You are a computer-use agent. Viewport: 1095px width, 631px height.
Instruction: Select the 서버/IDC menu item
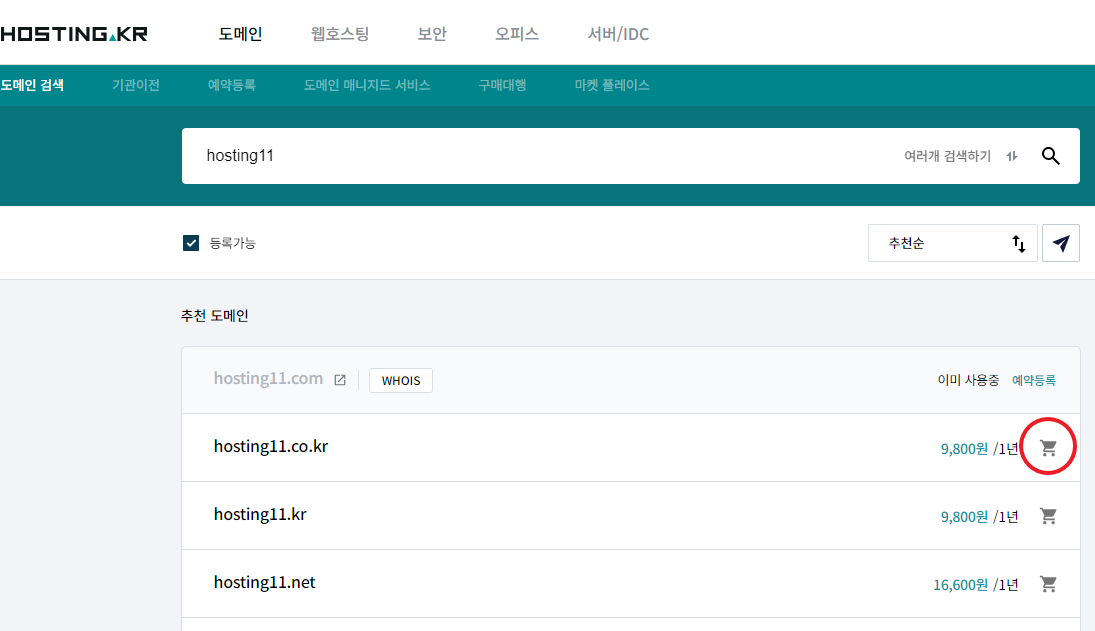pos(618,34)
